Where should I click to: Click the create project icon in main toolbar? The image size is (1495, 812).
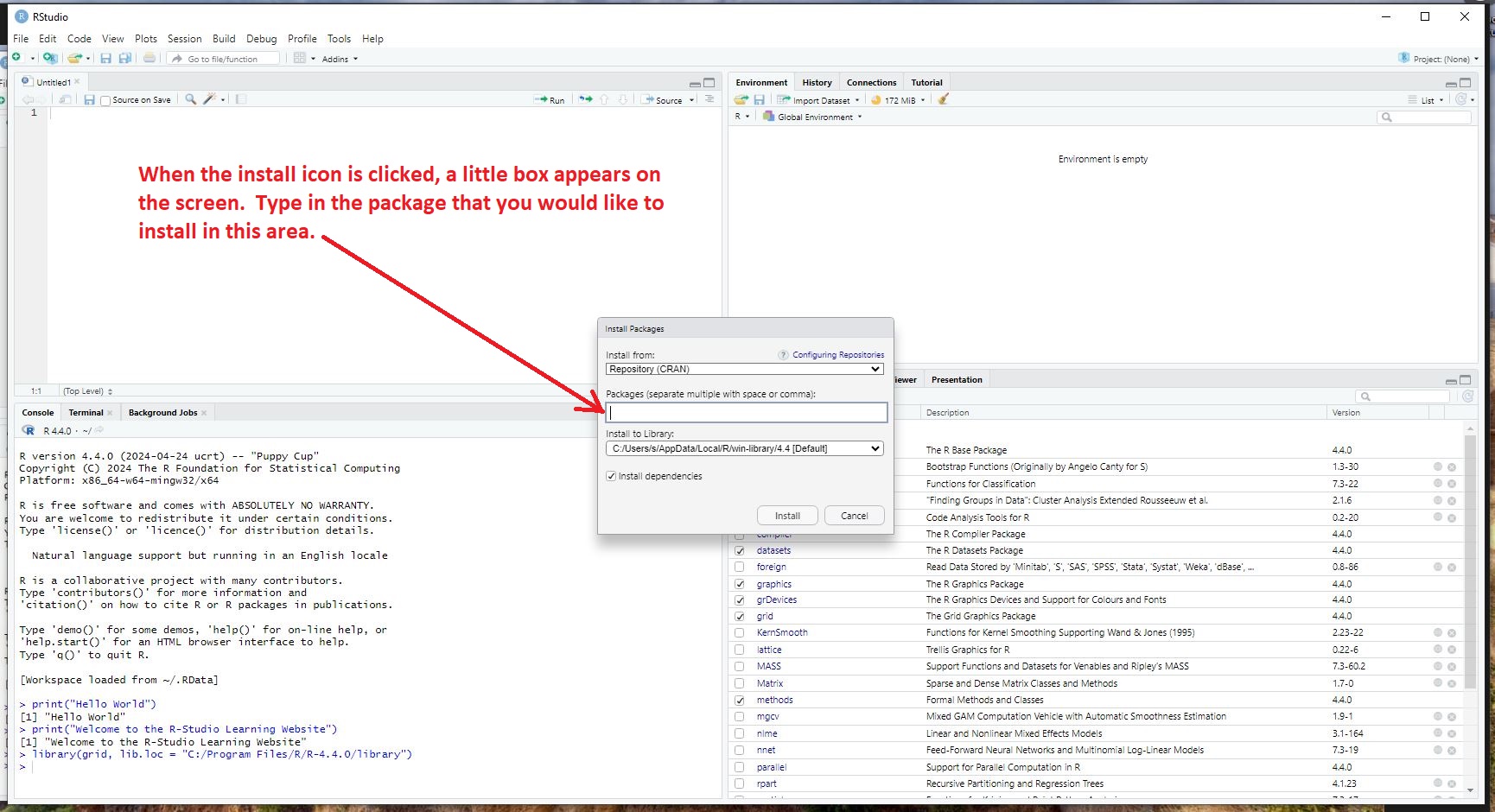pos(50,59)
